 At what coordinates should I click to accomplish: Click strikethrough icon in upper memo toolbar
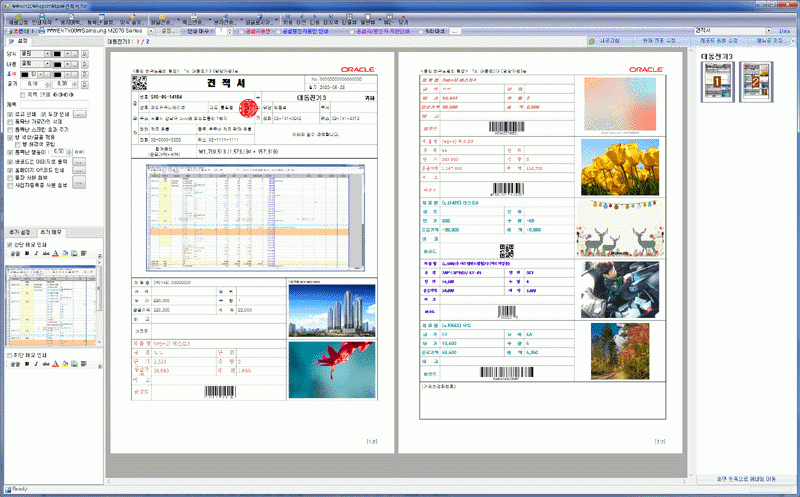(x=46, y=253)
